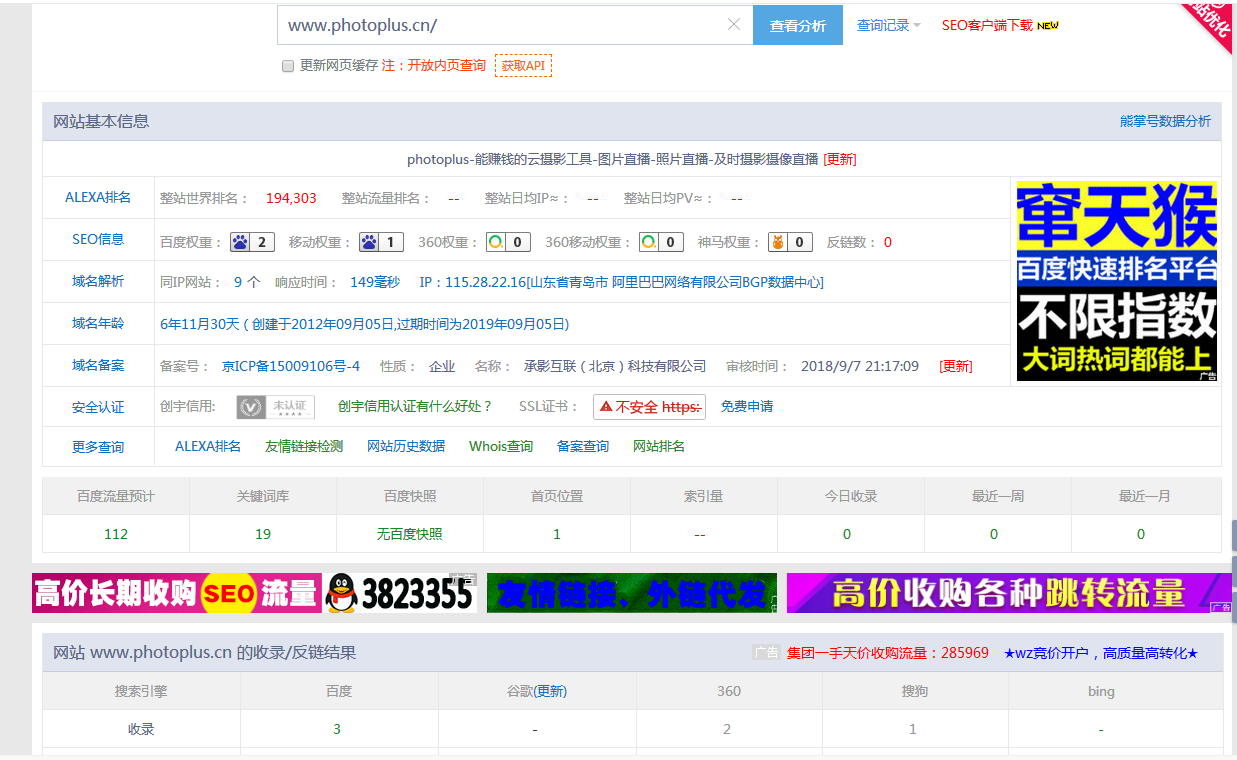Click the QQ penguin icon in banner
Image resolution: width=1237 pixels, height=760 pixels.
coord(341,593)
